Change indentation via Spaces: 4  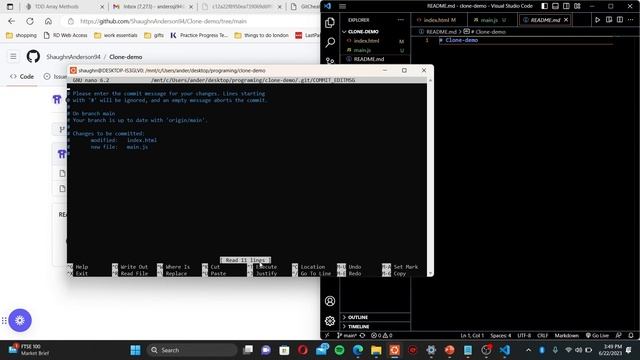500,336
